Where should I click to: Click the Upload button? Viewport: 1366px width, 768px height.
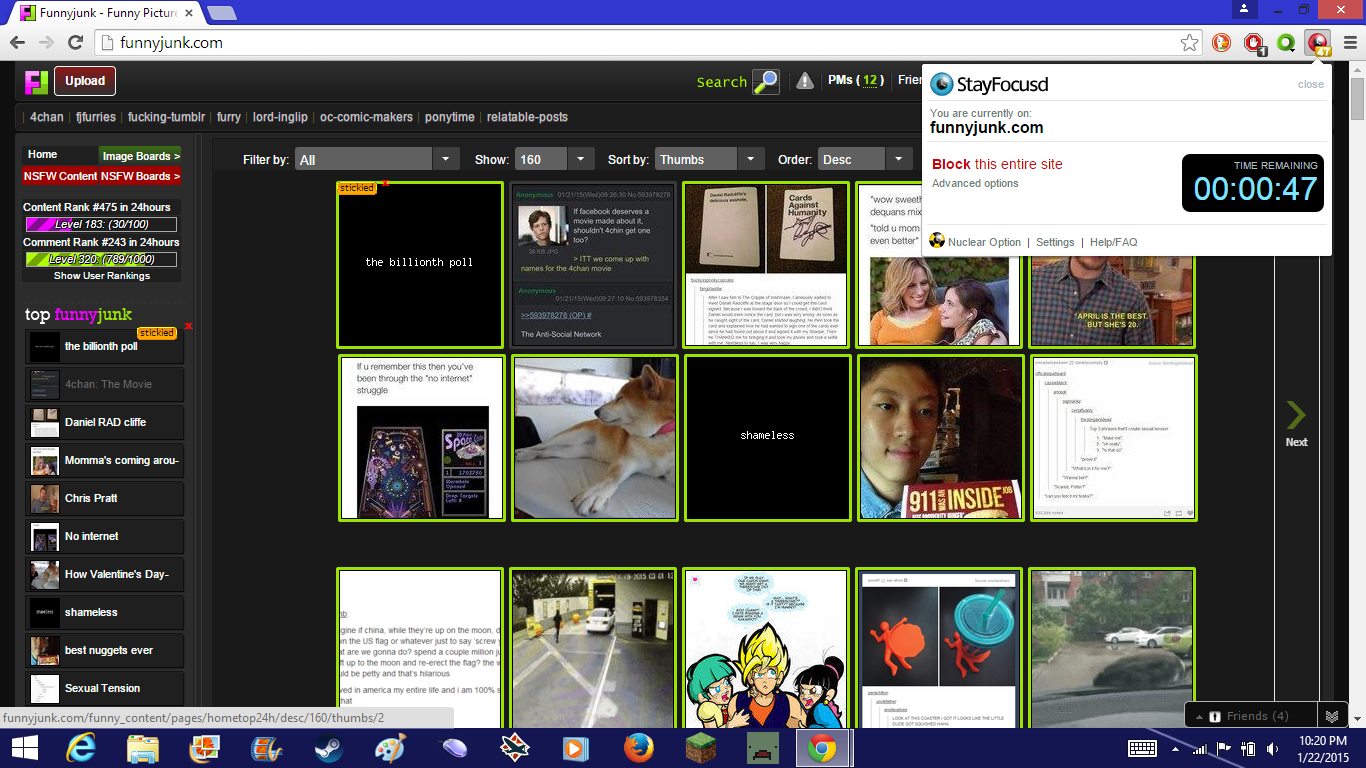click(85, 81)
